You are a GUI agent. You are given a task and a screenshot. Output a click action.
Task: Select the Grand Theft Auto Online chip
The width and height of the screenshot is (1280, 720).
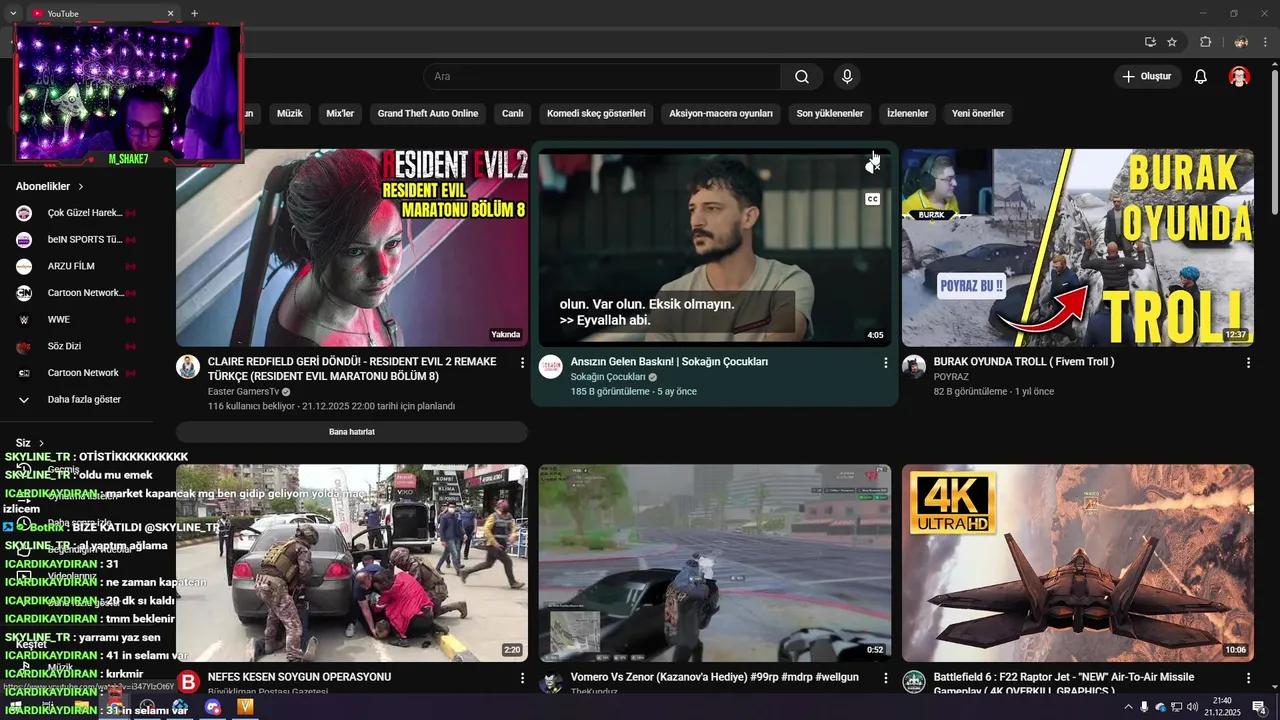click(x=428, y=114)
